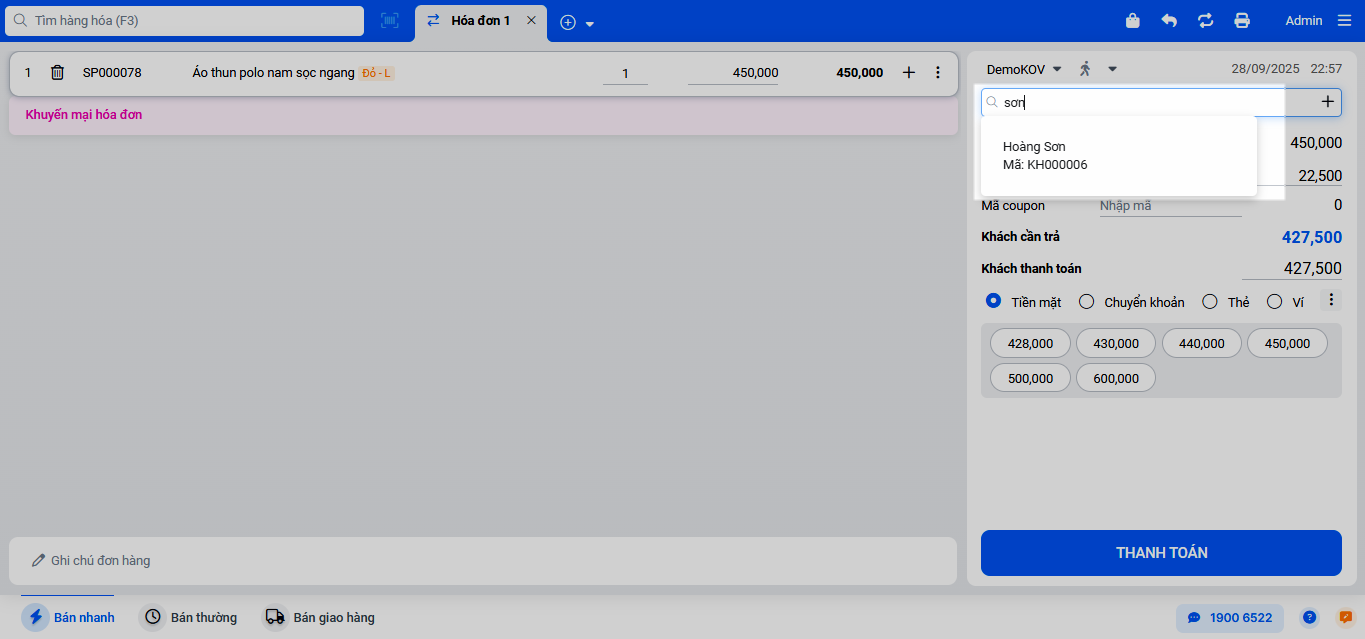Choose the 600,000 quick amount
The height and width of the screenshot is (639, 1365).
pyautogui.click(x=1116, y=378)
